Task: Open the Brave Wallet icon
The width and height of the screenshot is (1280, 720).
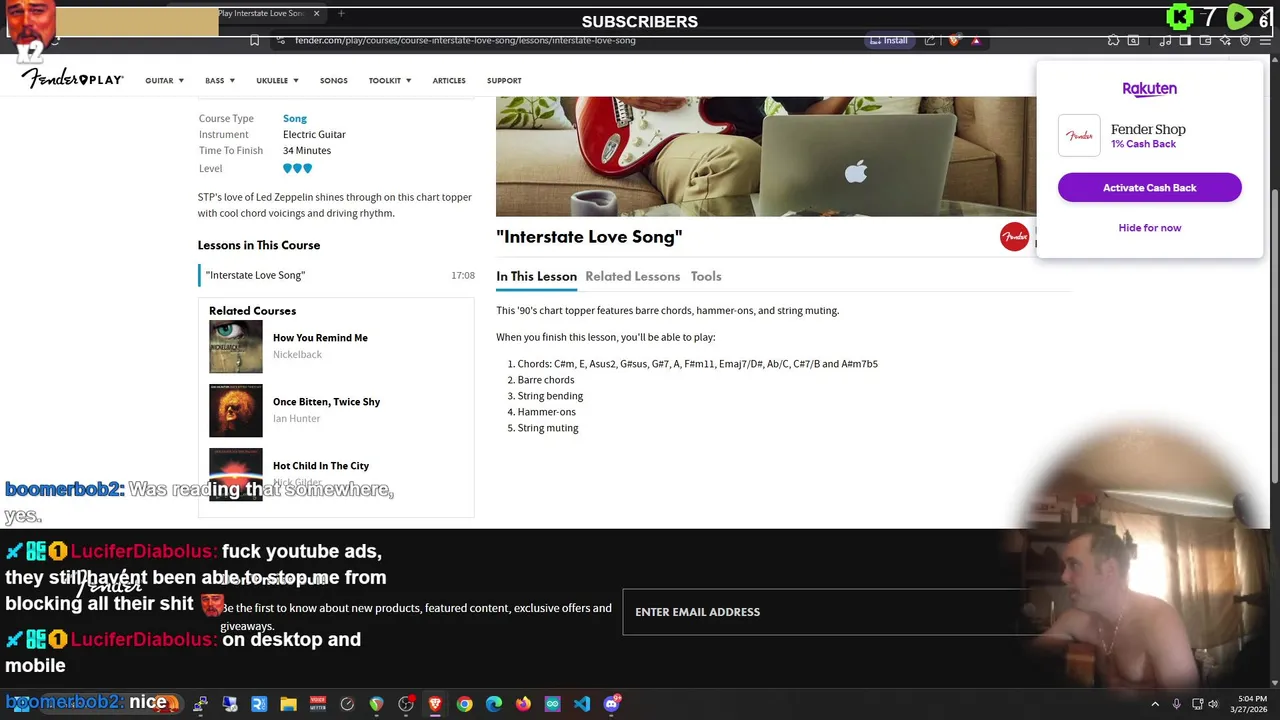Action: pyautogui.click(x=1206, y=41)
